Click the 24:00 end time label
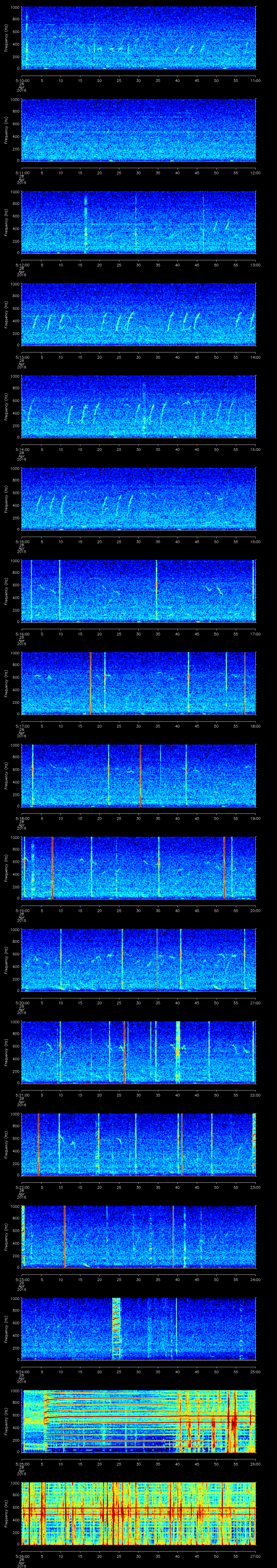The image size is (277, 1568). pyautogui.click(x=255, y=1279)
